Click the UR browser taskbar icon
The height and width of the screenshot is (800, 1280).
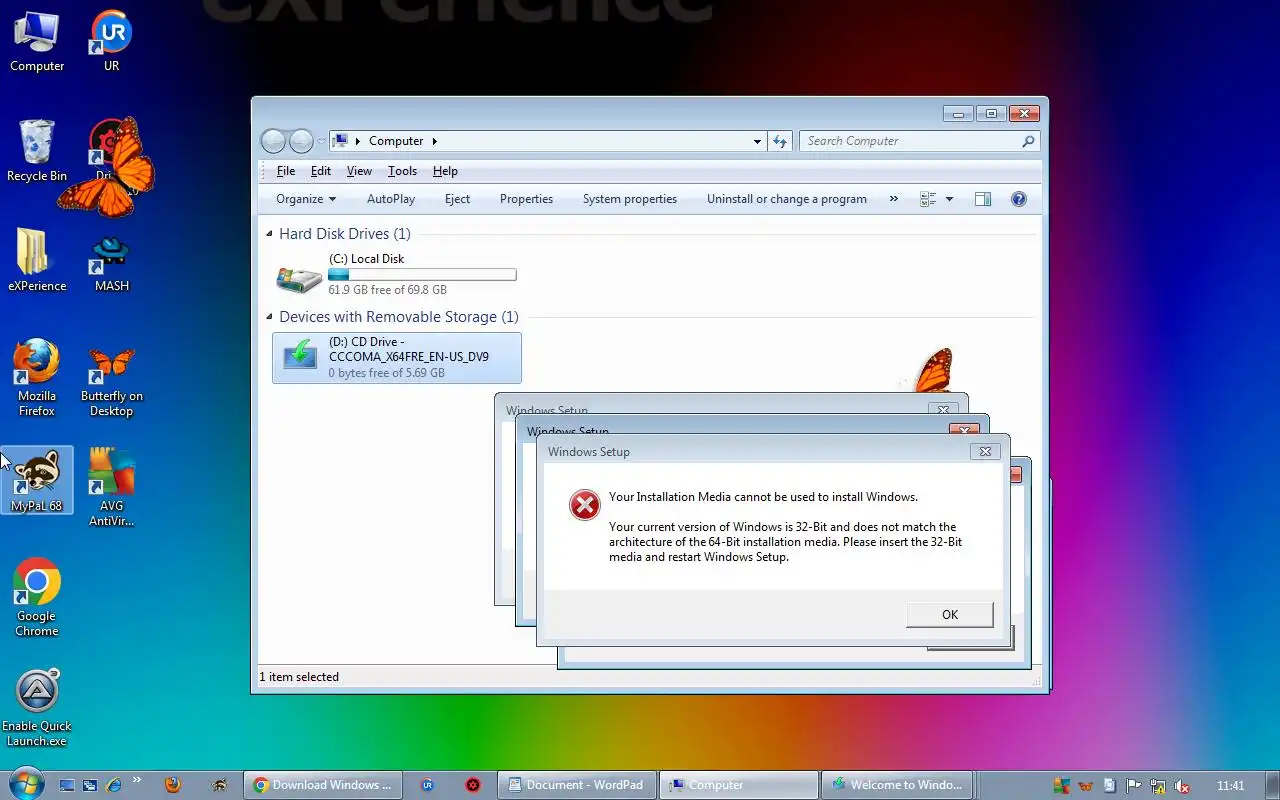click(x=427, y=785)
